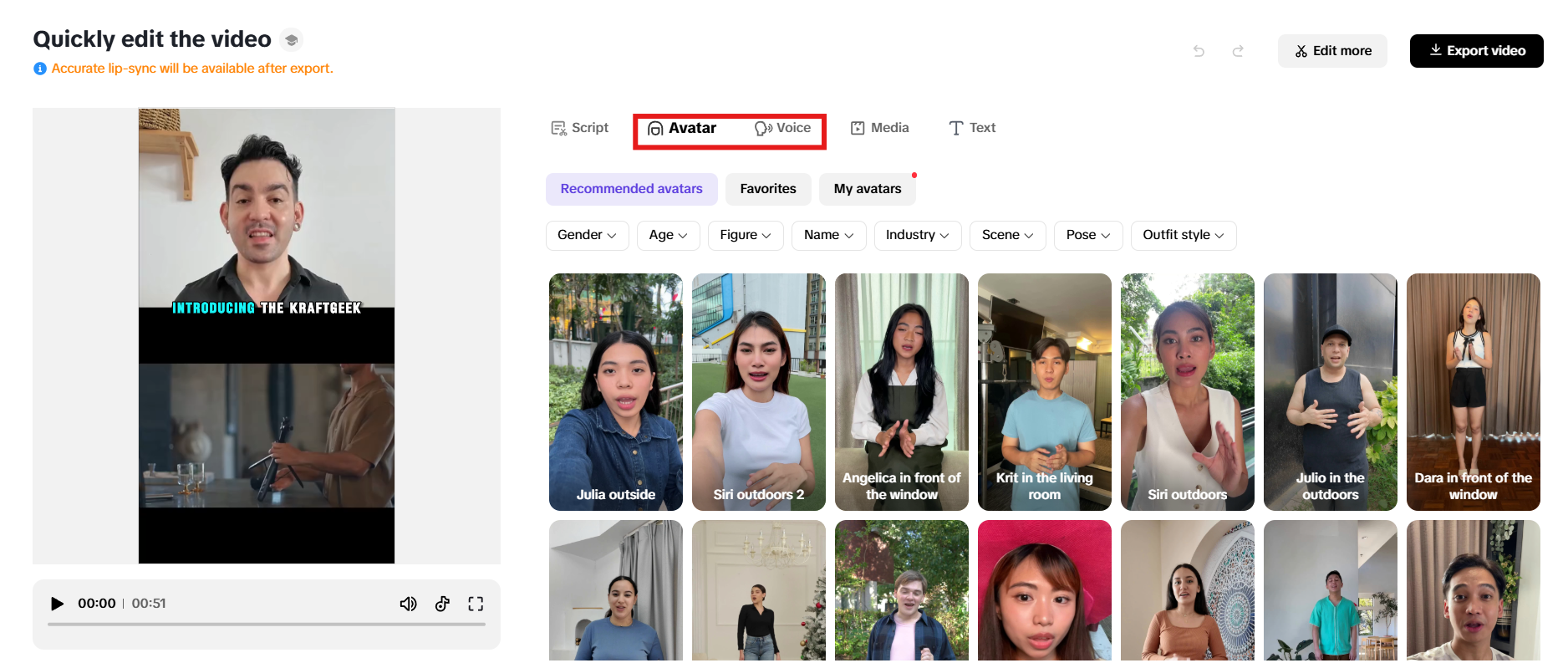1568x663 pixels.
Task: Open the Scene filter dropdown
Action: pyautogui.click(x=1007, y=235)
